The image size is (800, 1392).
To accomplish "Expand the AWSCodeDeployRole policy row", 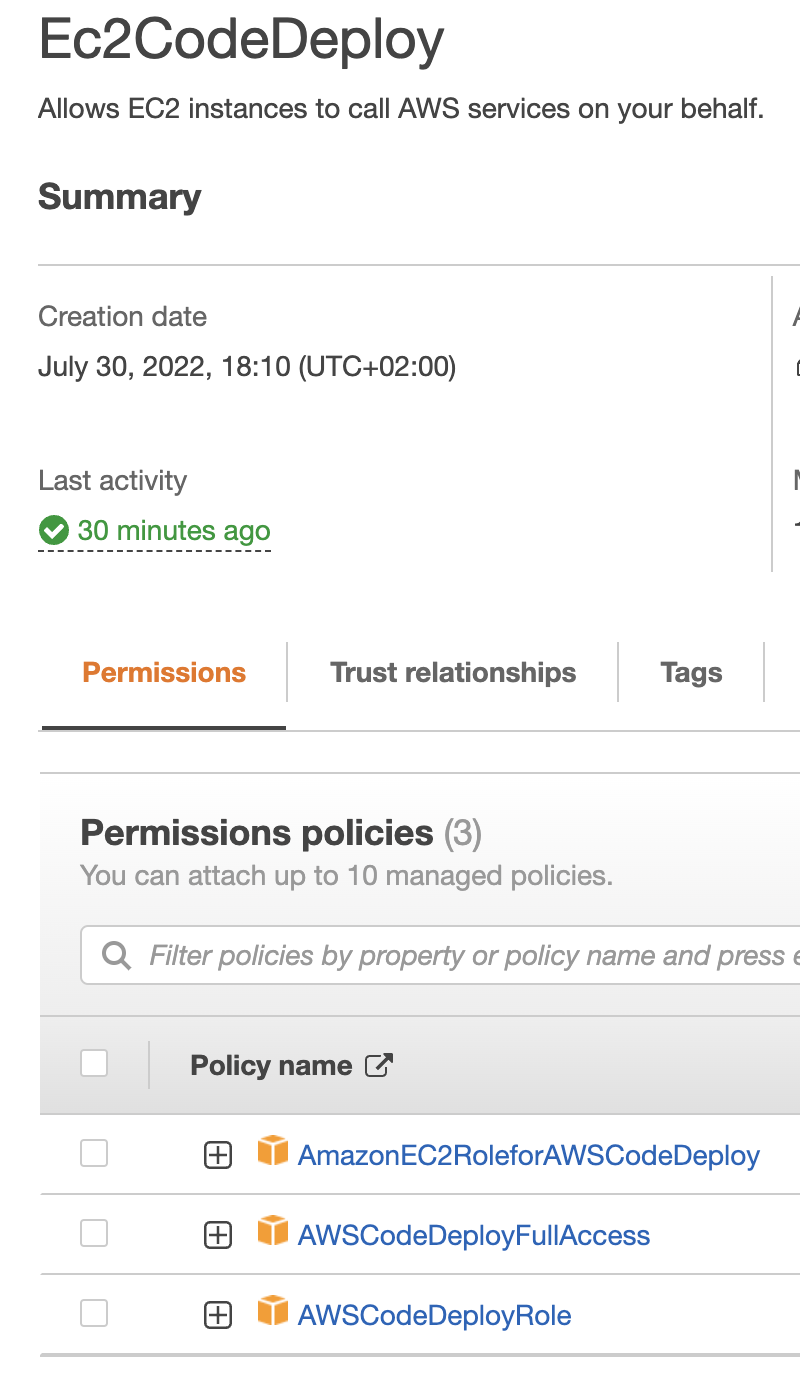I will (218, 1315).
